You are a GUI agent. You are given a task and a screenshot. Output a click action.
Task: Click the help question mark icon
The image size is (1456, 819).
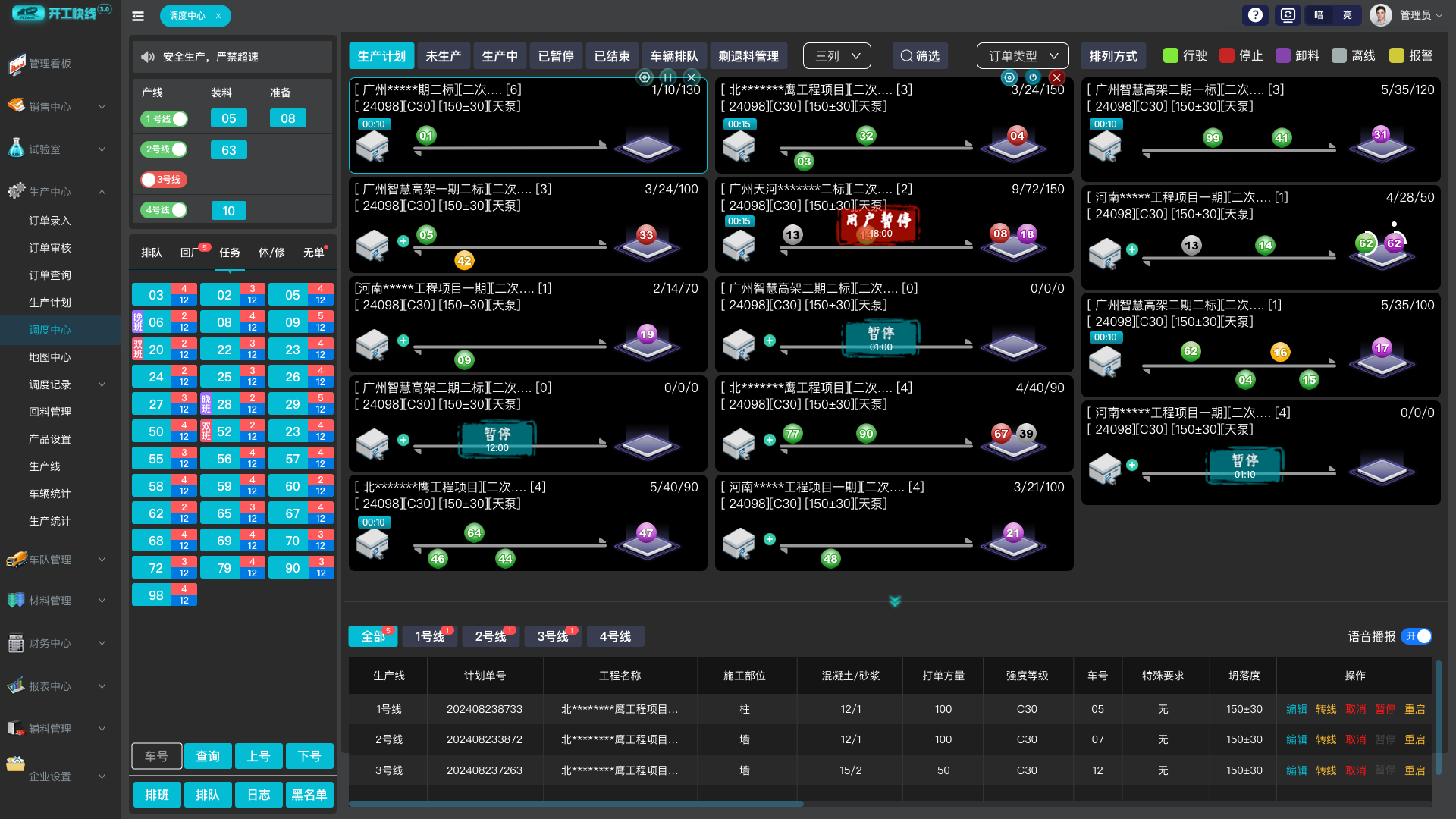[x=1255, y=15]
